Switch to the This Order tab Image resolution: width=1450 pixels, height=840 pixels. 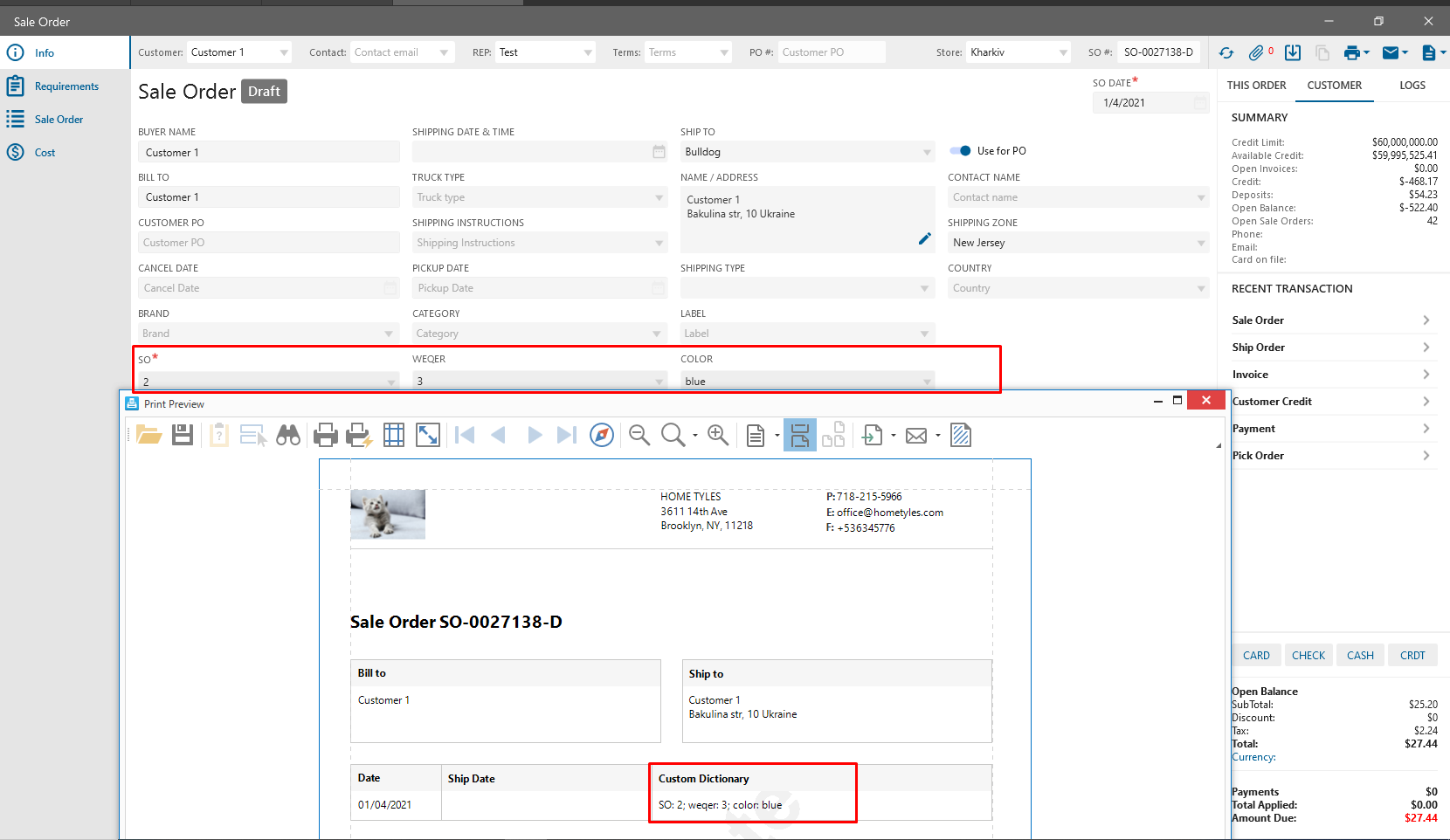(x=1256, y=86)
